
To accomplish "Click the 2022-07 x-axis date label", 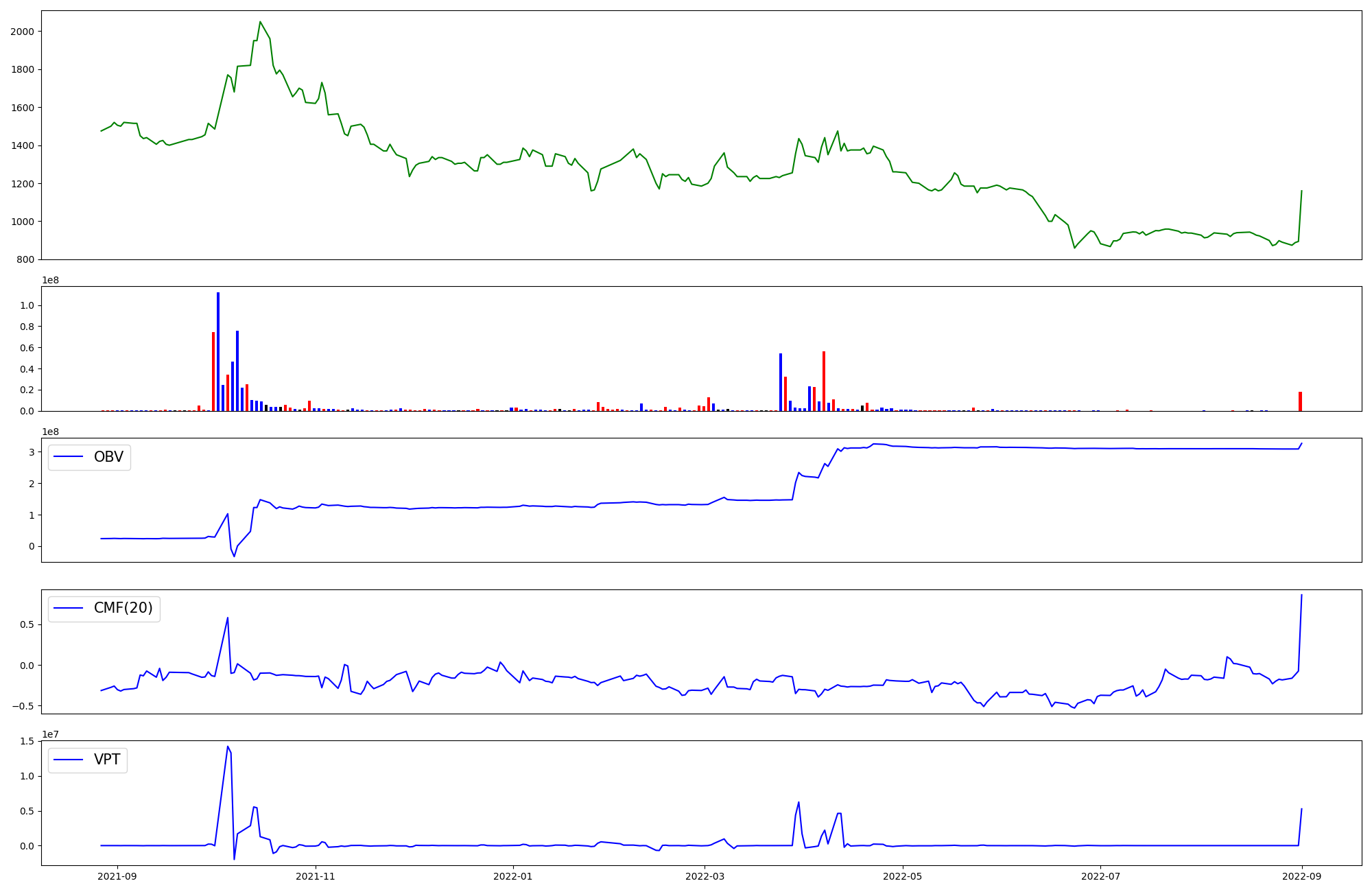I will [x=1100, y=876].
